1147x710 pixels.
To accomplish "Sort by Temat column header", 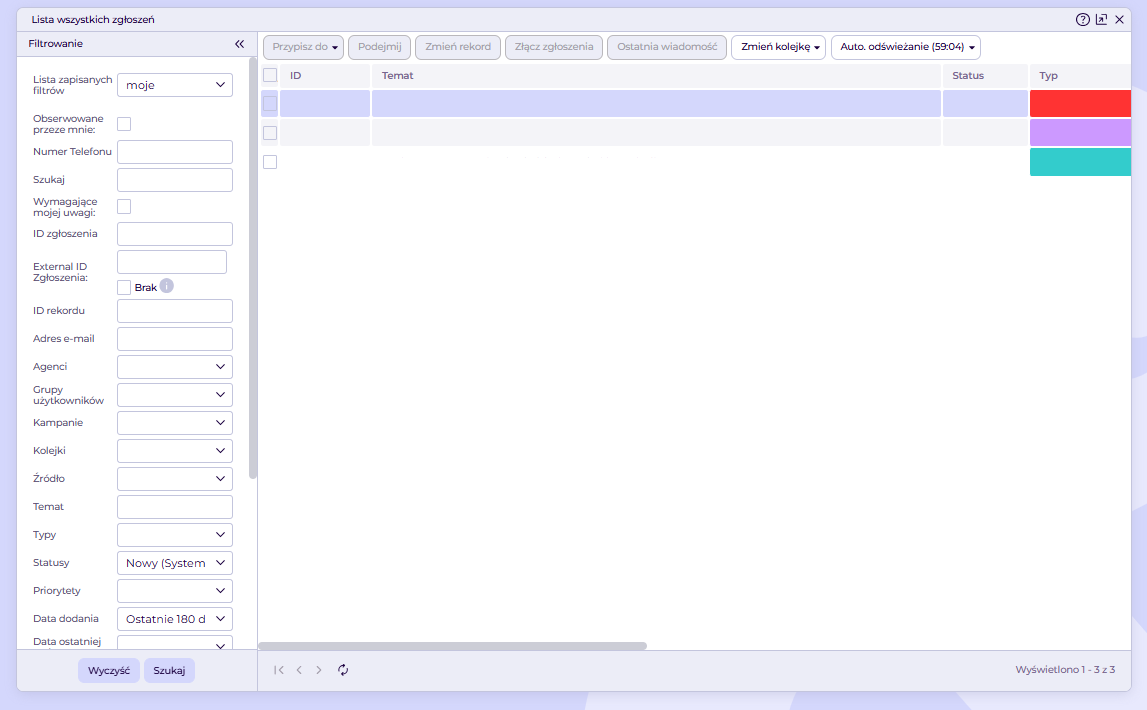I will point(656,75).
